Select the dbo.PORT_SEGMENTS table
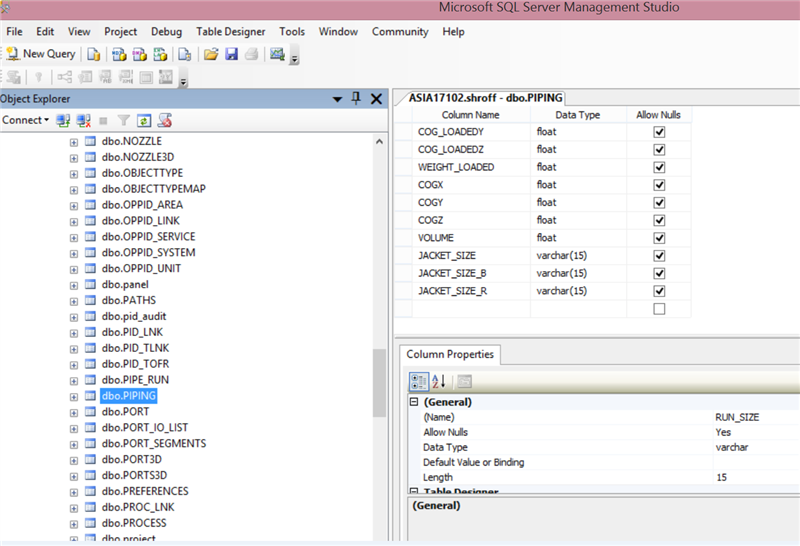 pos(154,443)
